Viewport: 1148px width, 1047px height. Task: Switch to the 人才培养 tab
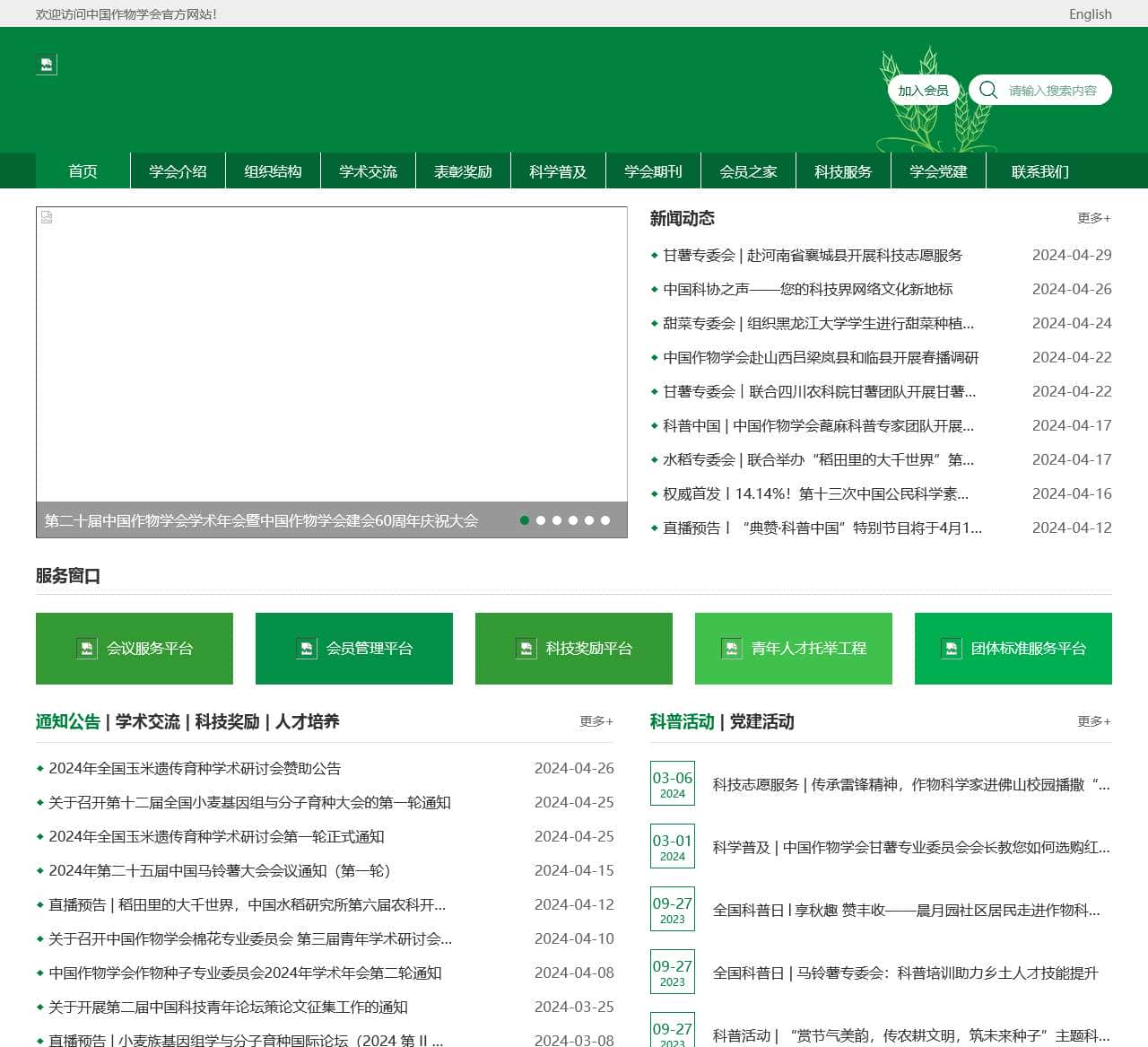point(308,721)
